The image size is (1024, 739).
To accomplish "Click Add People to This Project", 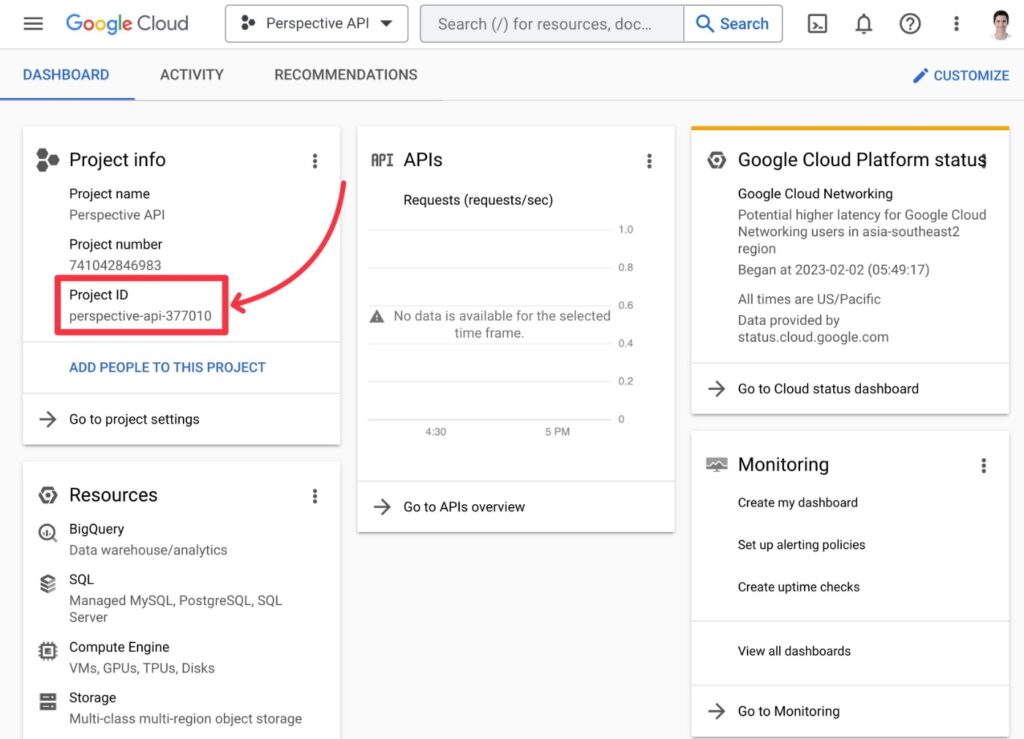I will point(167,368).
